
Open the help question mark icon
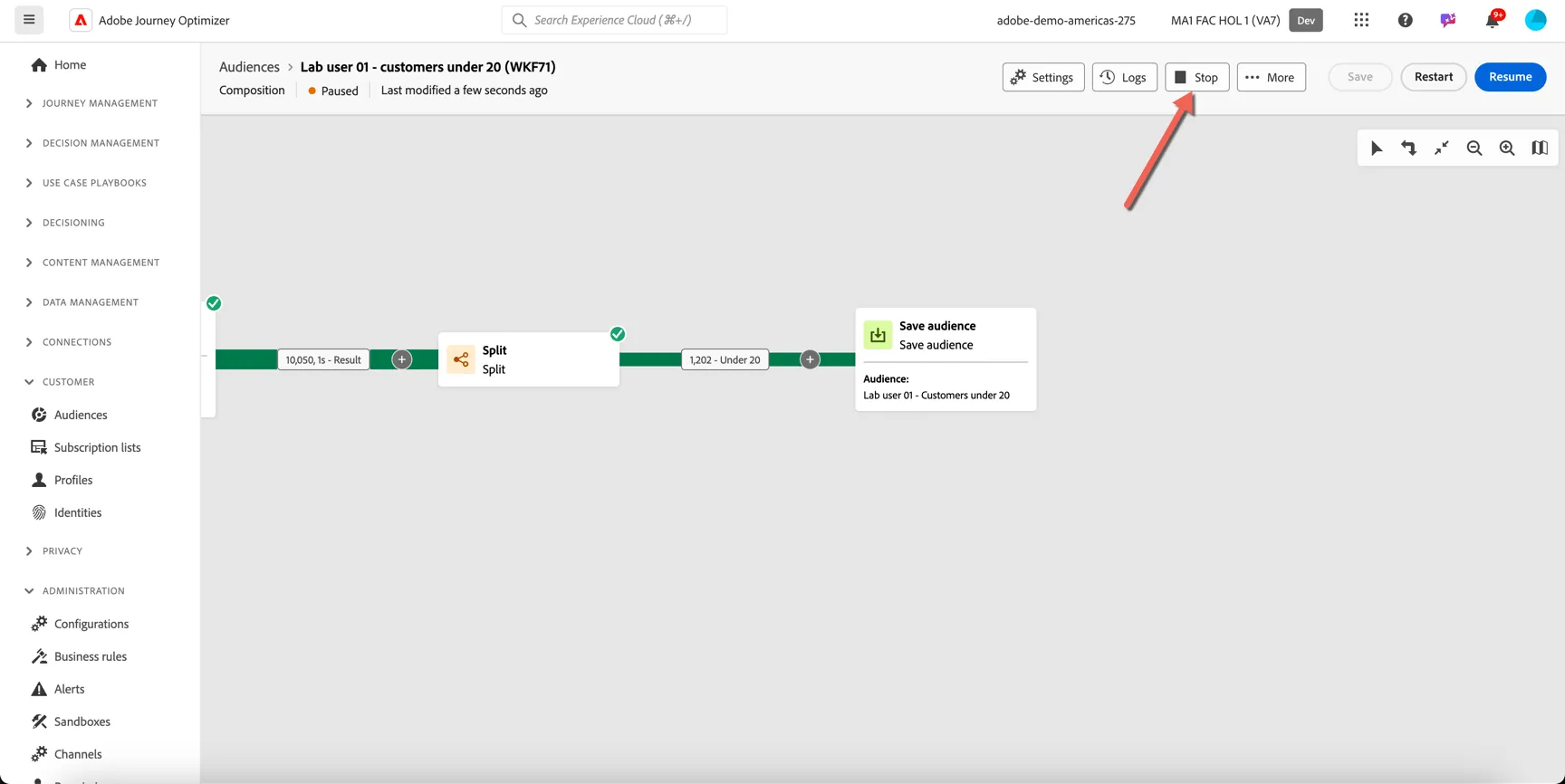pos(1405,20)
